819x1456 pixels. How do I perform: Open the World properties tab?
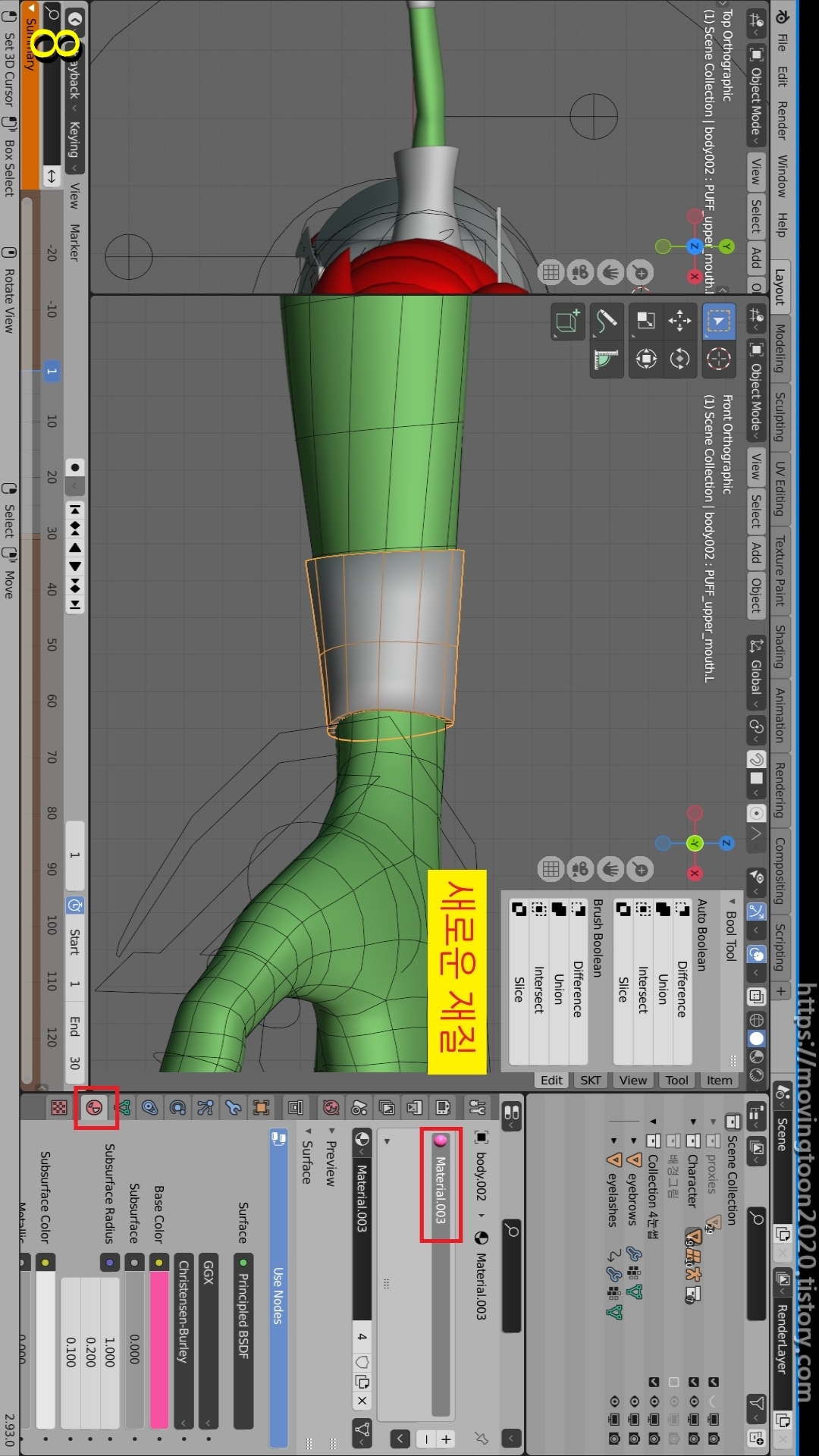(331, 1108)
